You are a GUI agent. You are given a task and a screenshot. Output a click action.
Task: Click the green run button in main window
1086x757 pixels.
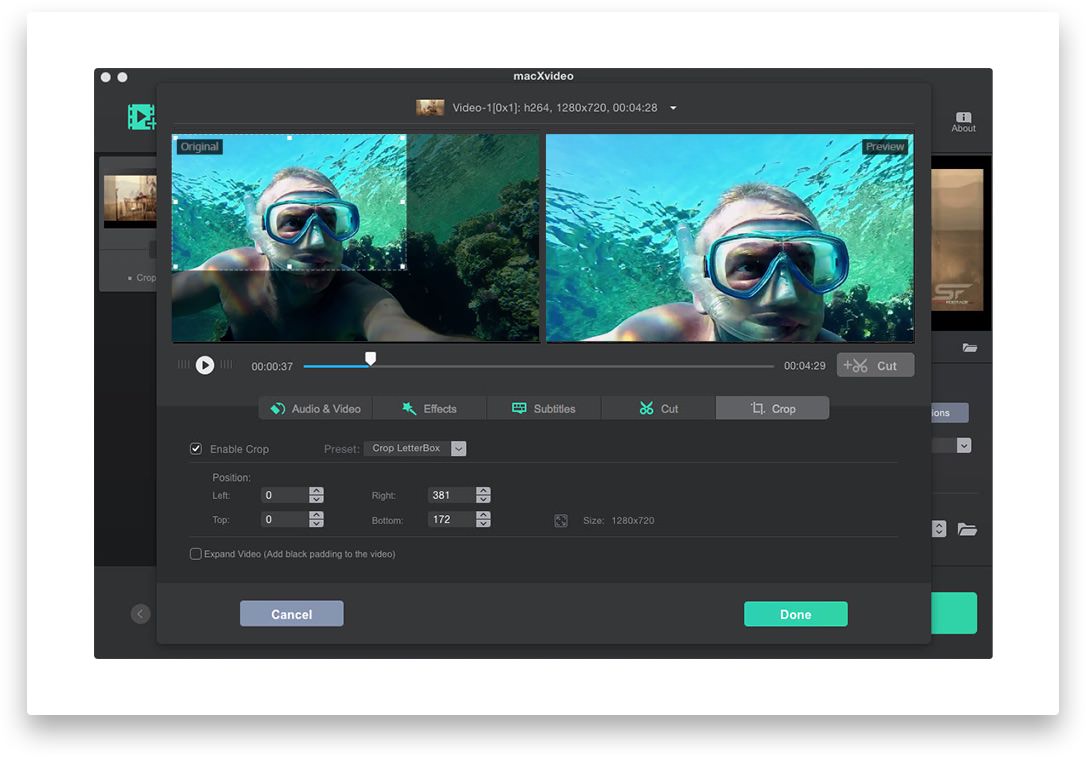click(x=954, y=613)
